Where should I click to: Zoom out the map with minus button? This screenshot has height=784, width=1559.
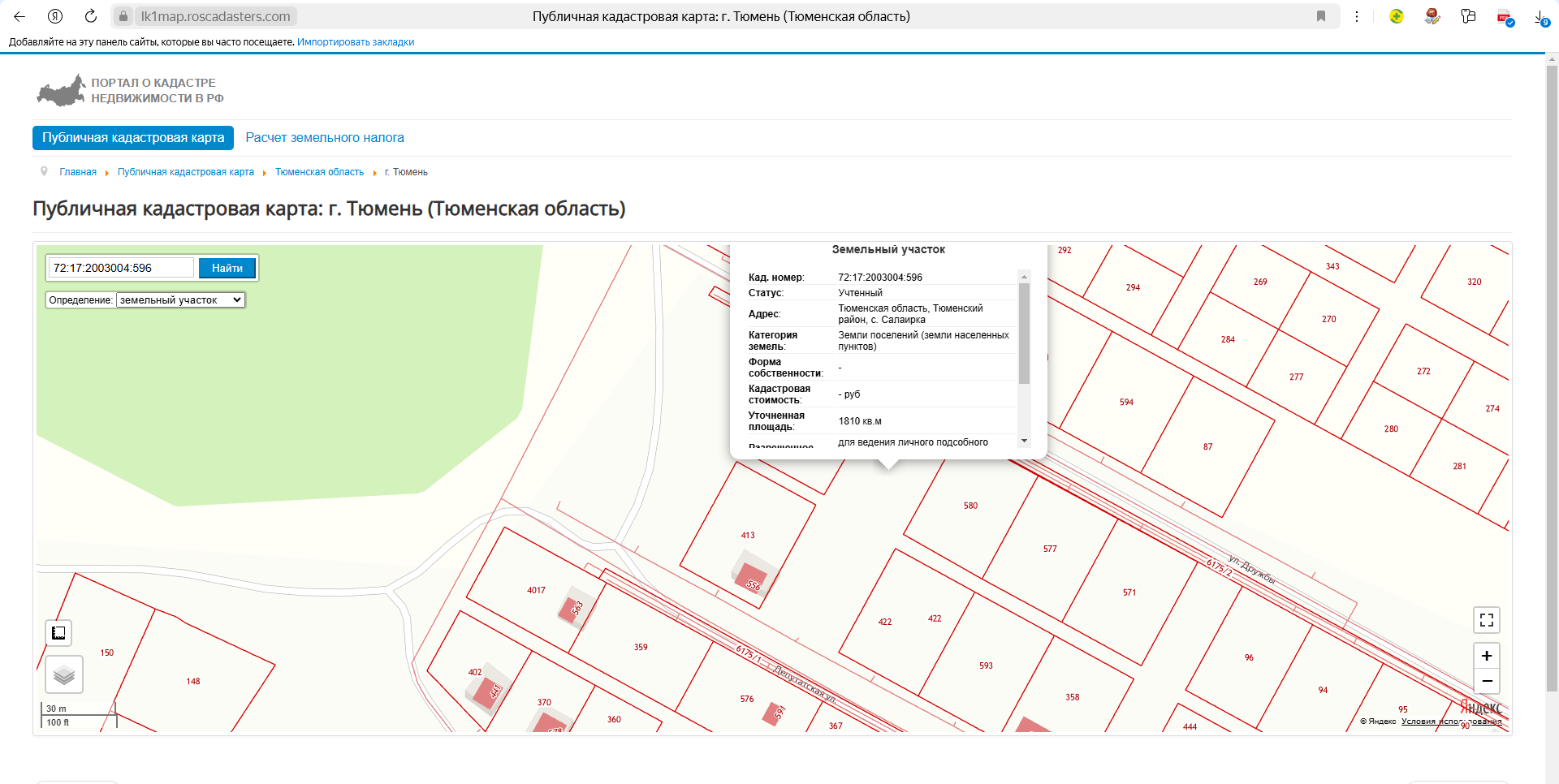1486,681
